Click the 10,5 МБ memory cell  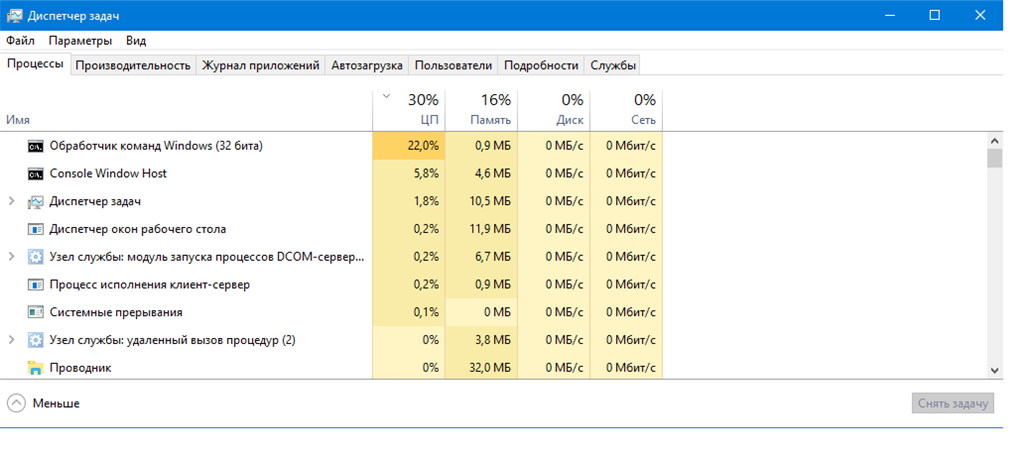pyautogui.click(x=481, y=201)
